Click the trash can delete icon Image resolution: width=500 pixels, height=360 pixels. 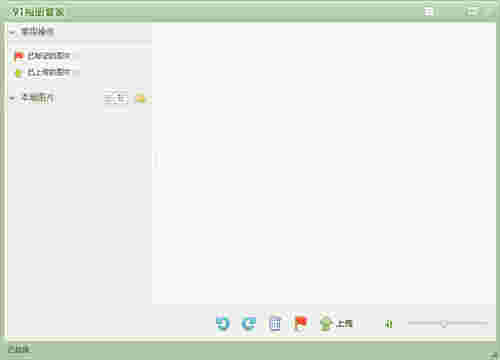(275, 323)
